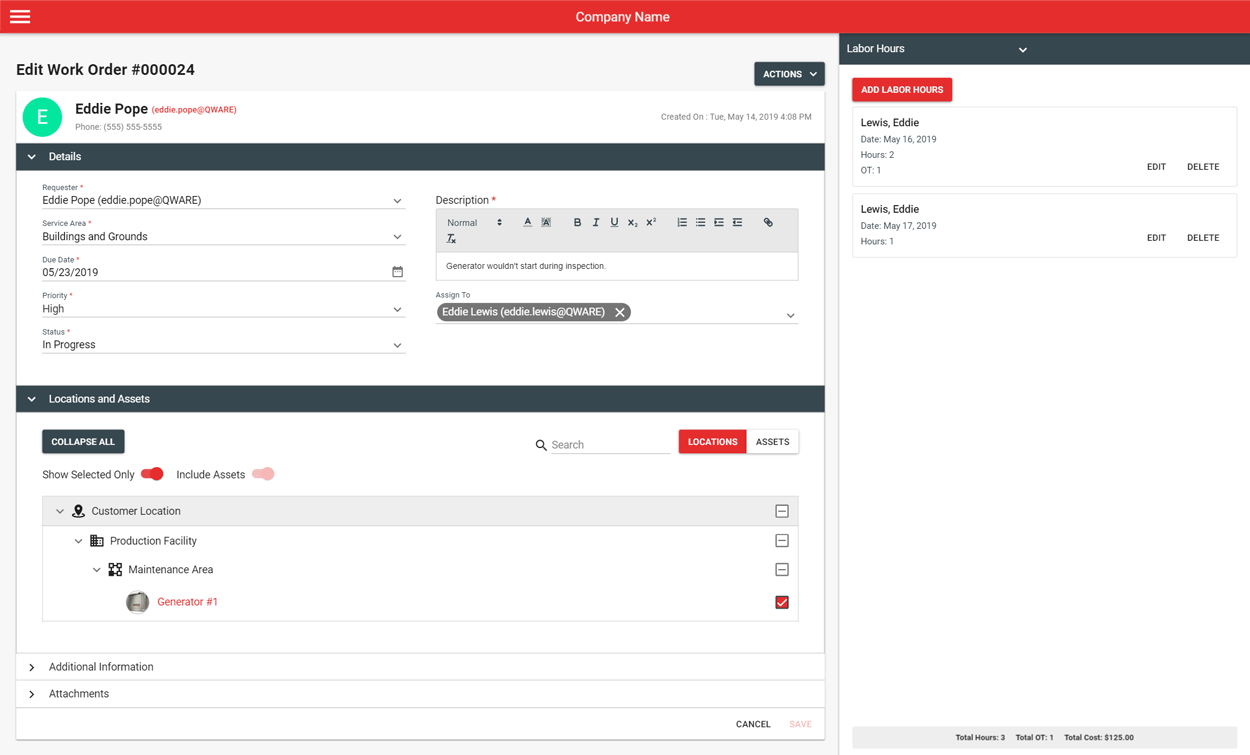Image resolution: width=1250 pixels, height=755 pixels.
Task: Click into the asset Search field
Action: [610, 445]
